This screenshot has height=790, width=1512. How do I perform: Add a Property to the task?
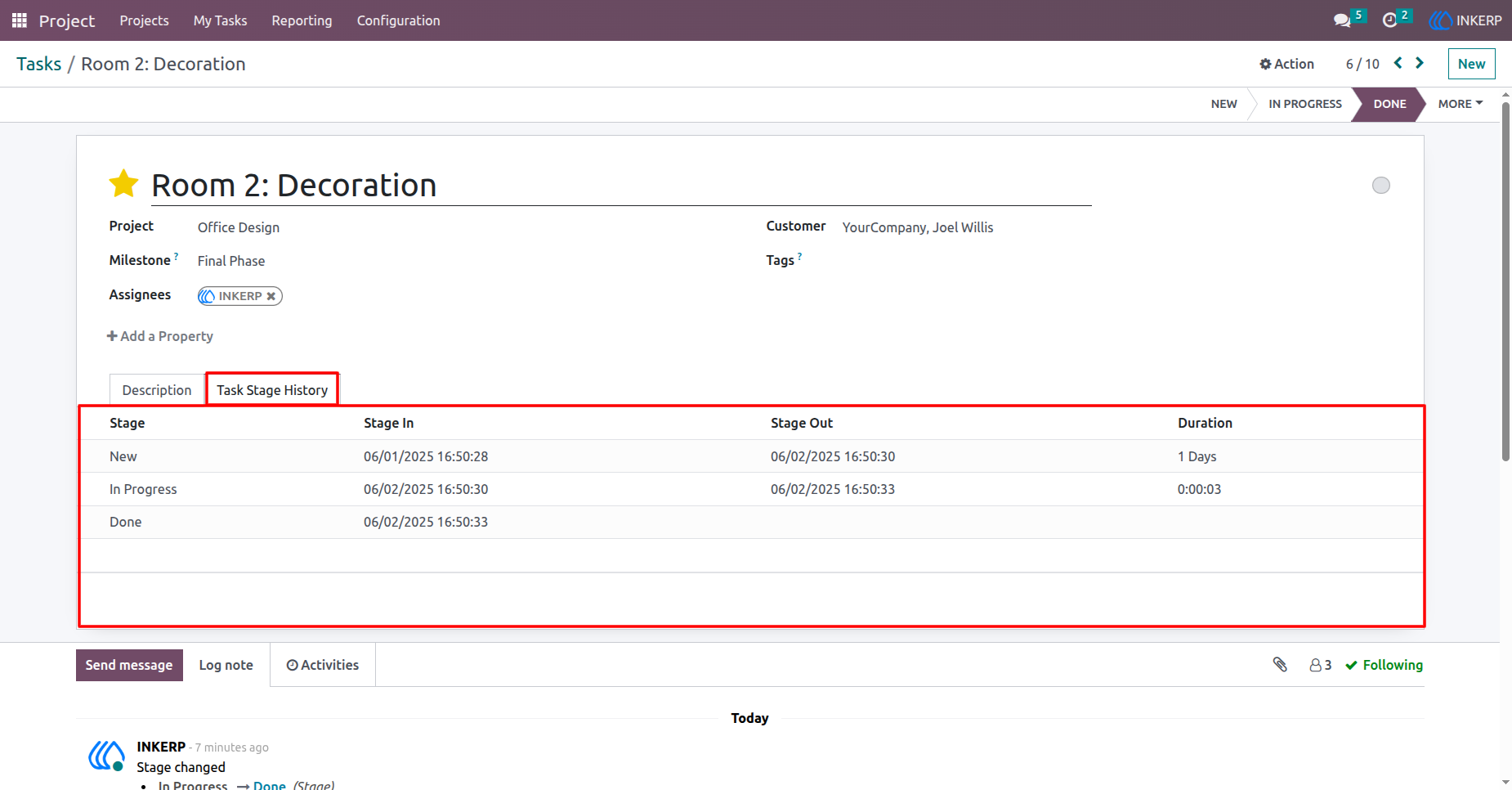tap(160, 336)
